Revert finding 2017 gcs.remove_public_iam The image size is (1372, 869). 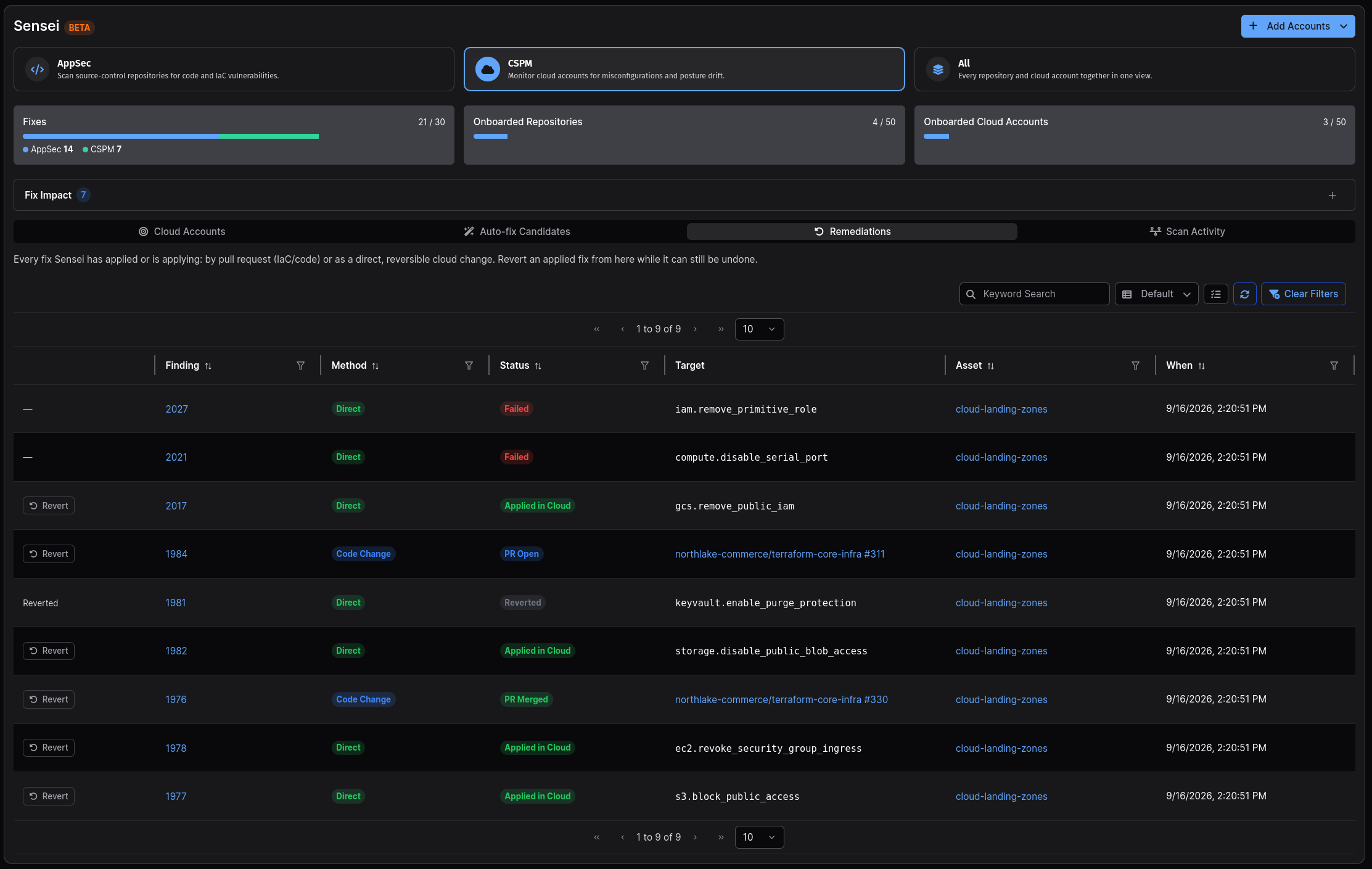pyautogui.click(x=49, y=506)
